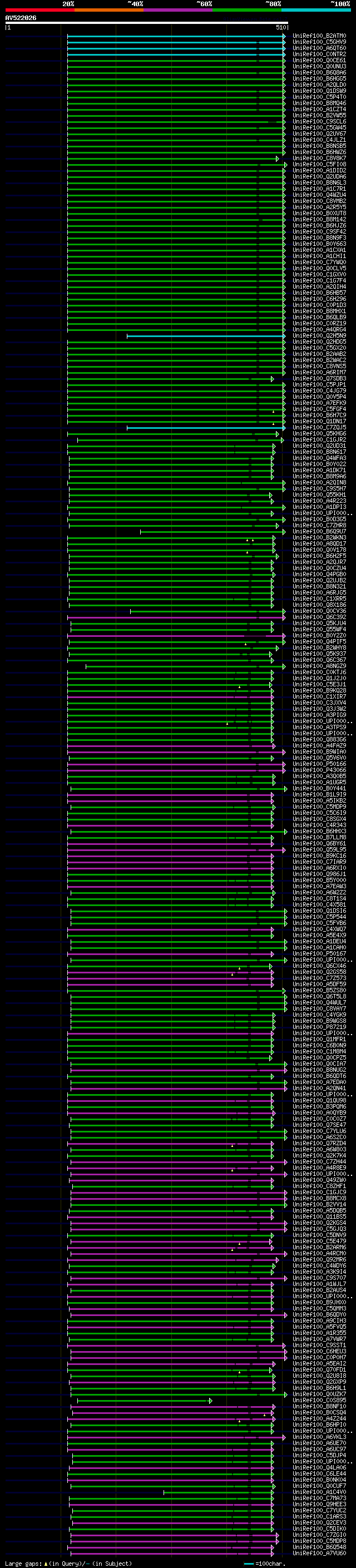Select hit label UniRef100_B8MHX1

tap(319, 311)
